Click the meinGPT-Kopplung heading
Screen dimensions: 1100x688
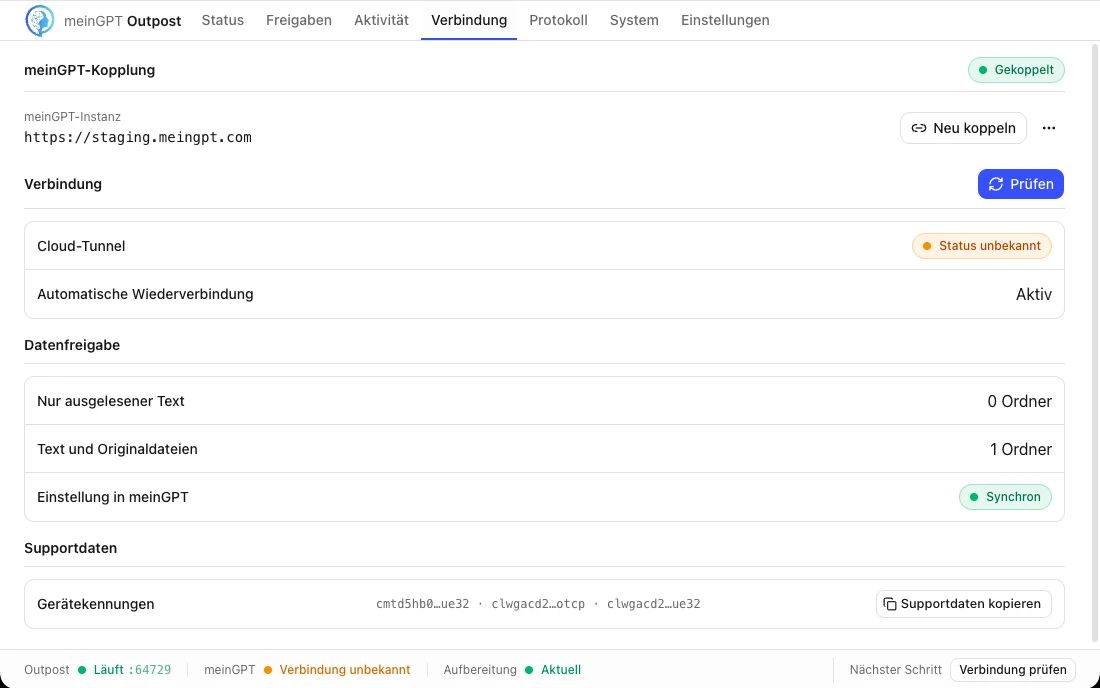tap(90, 70)
